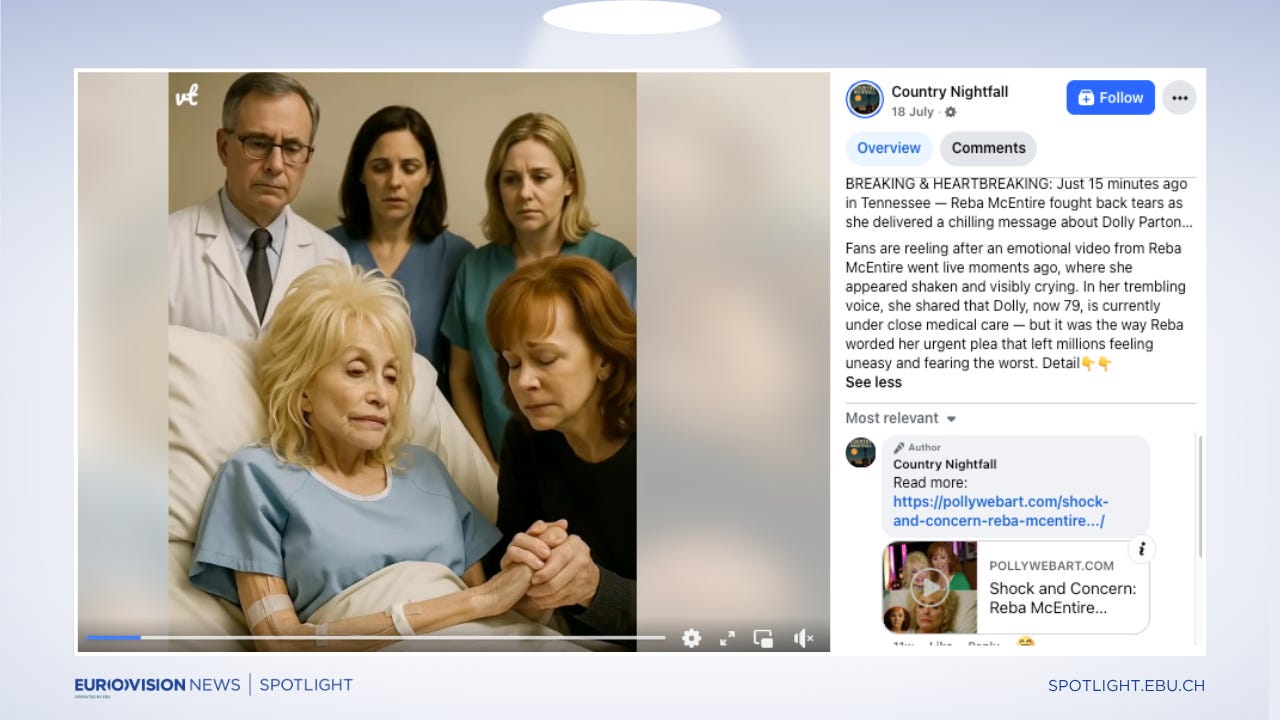Open picture-in-picture mini player
Viewport: 1280px width, 720px height.
(764, 638)
